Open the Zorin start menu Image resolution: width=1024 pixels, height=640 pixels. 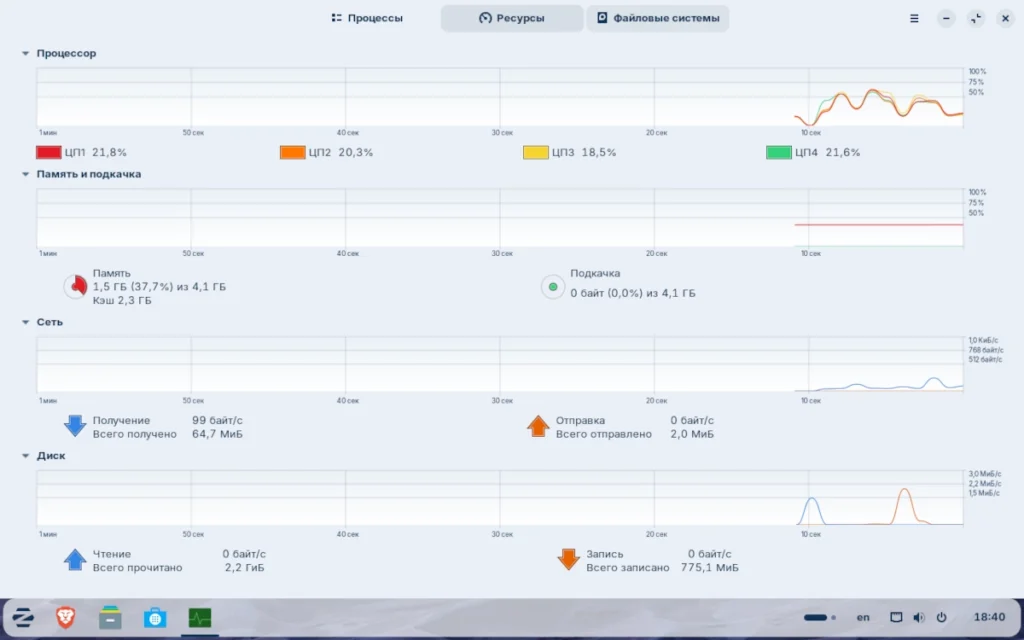[24, 617]
